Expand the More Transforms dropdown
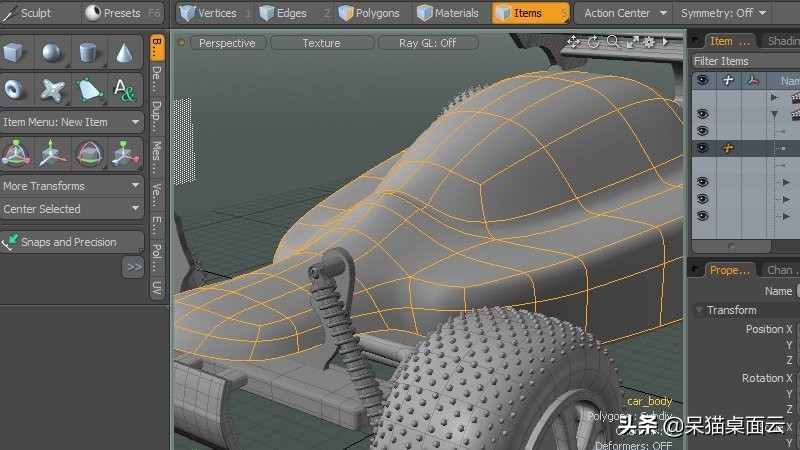Screen dimensions: 800x450 pos(72,186)
